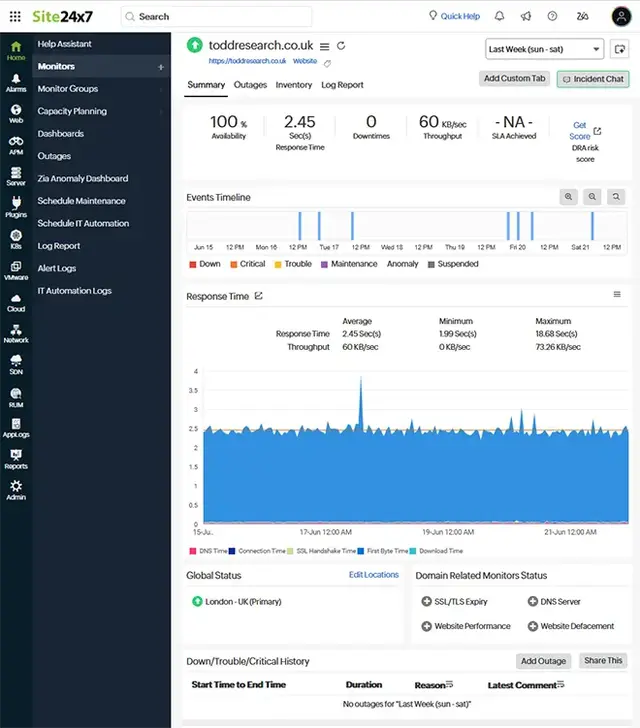Open the monitor hamburger options menu
Image resolution: width=640 pixels, height=728 pixels.
pos(325,46)
